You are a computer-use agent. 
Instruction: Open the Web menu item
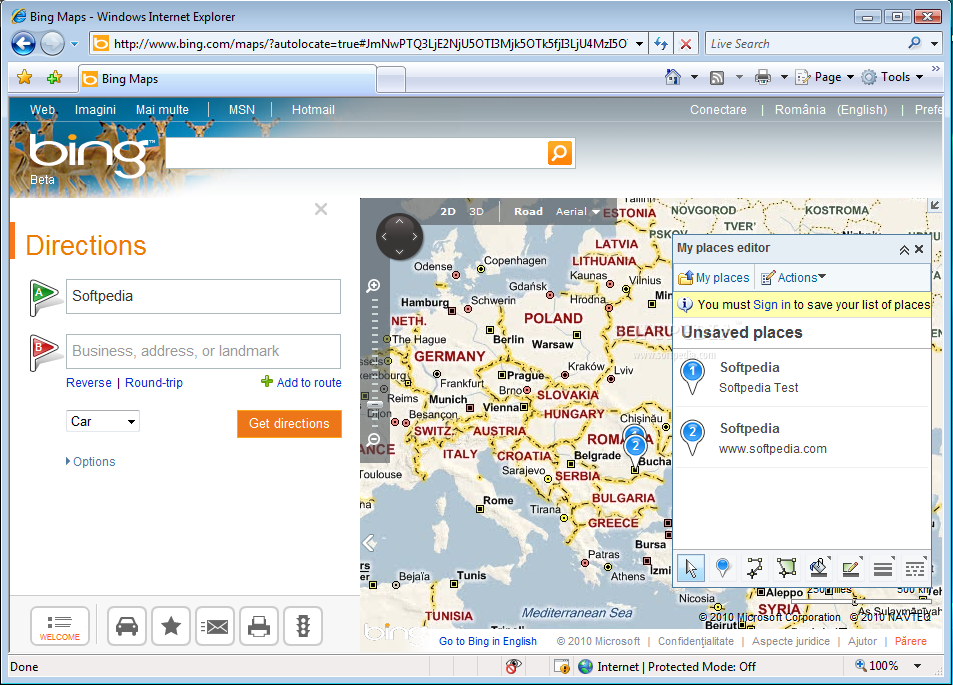(43, 110)
